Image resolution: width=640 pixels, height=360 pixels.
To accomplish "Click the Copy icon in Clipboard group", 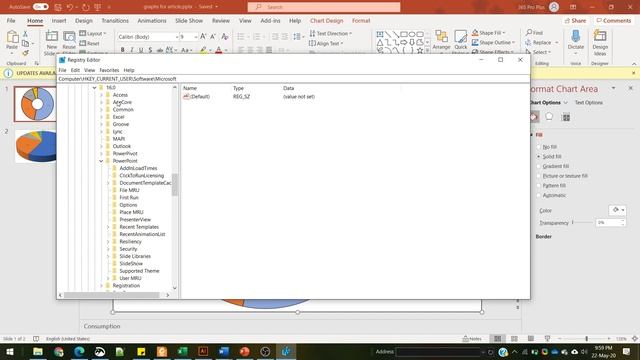I will point(25,43).
